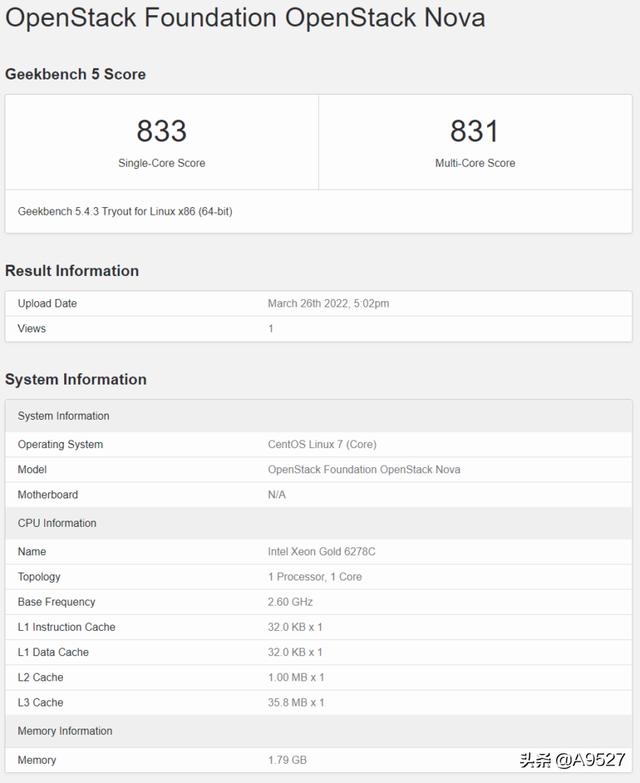
Task: Click the System Information section heading
Action: coord(76,379)
